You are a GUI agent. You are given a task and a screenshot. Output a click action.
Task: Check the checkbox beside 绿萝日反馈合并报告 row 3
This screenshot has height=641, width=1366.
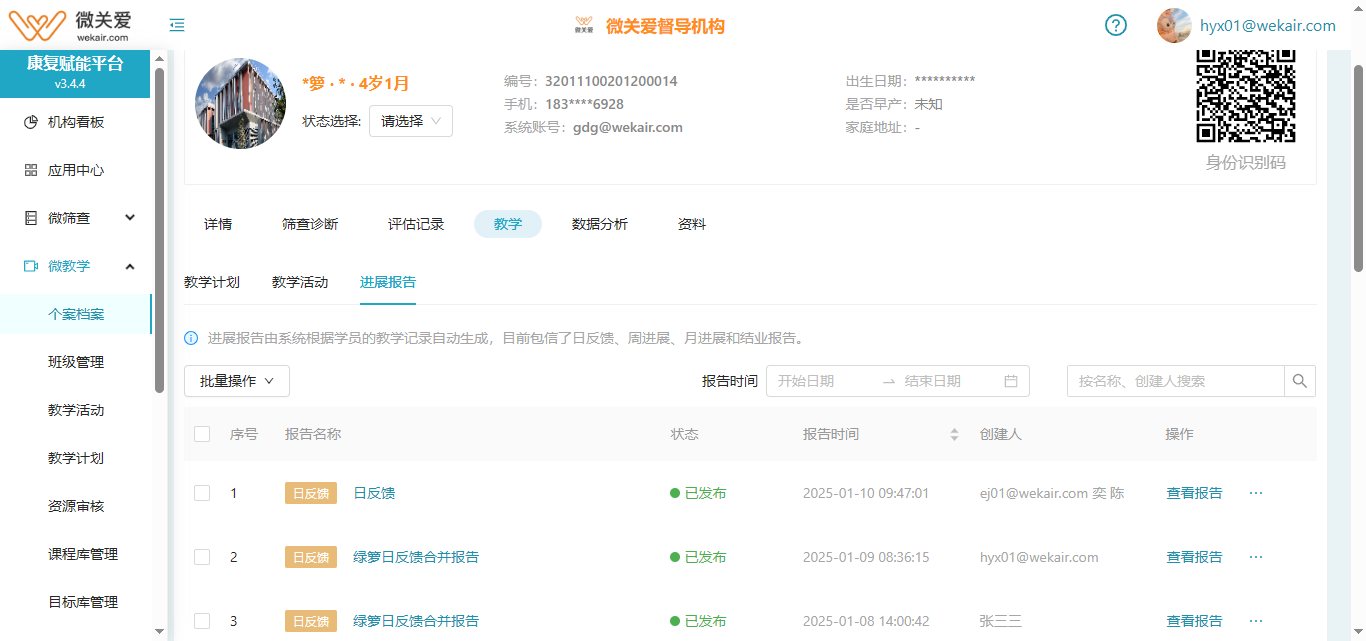[x=201, y=620]
